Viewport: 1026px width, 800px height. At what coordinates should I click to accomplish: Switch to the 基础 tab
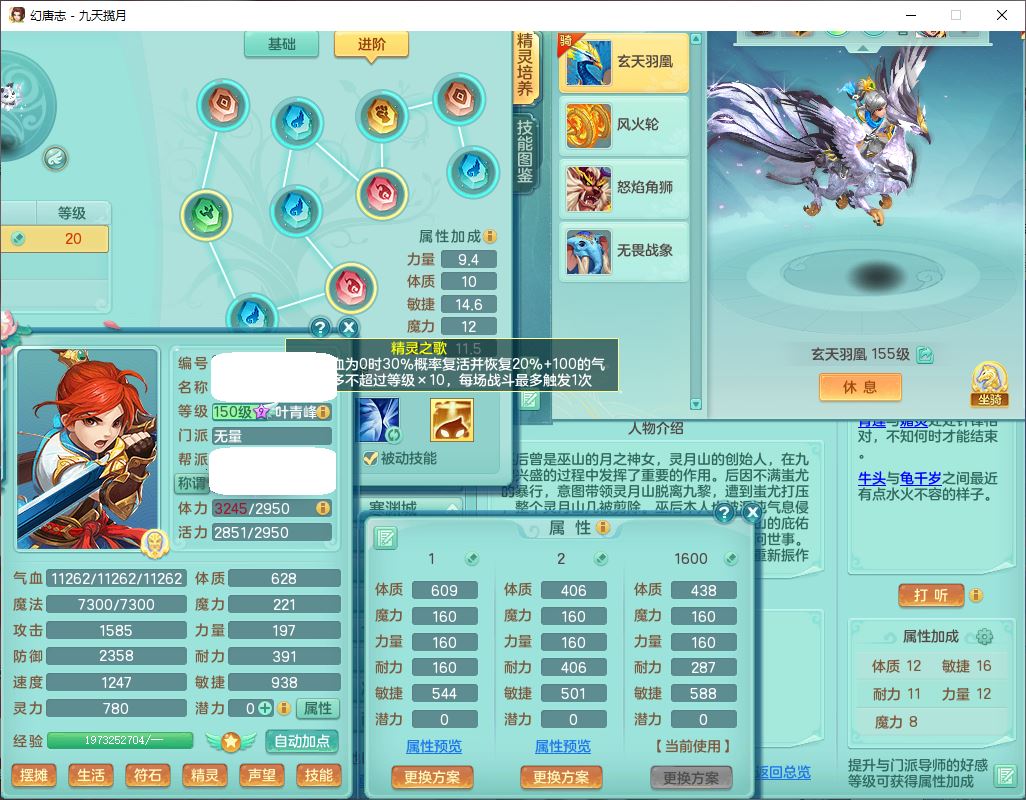coord(281,44)
